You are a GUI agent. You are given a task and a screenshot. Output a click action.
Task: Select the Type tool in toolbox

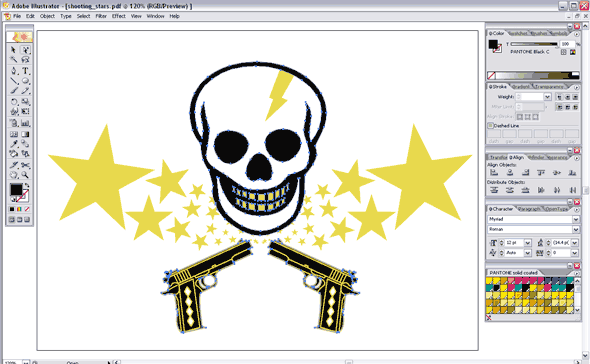click(25, 70)
